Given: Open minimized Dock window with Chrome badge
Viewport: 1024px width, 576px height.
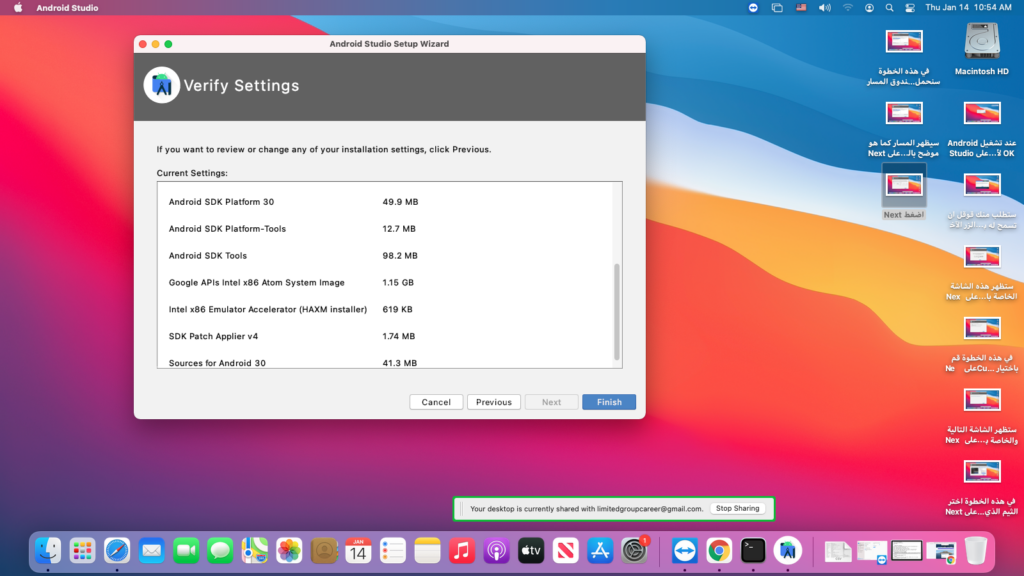Looking at the screenshot, I should 941,551.
